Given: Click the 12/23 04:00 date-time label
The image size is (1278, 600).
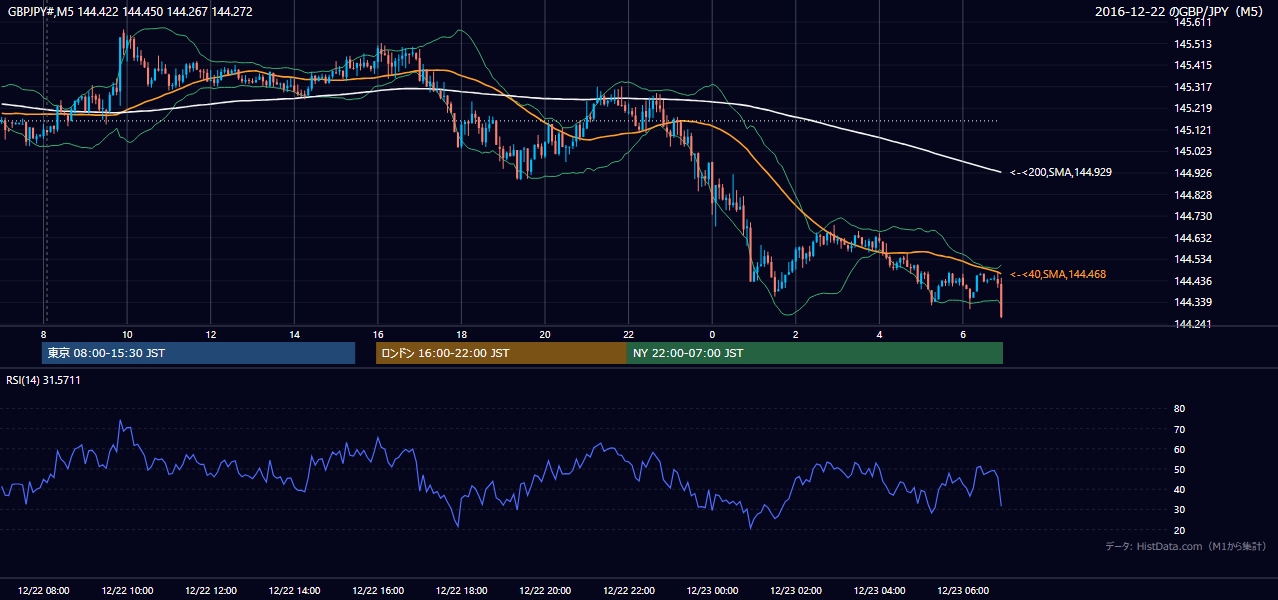Looking at the screenshot, I should [x=879, y=591].
